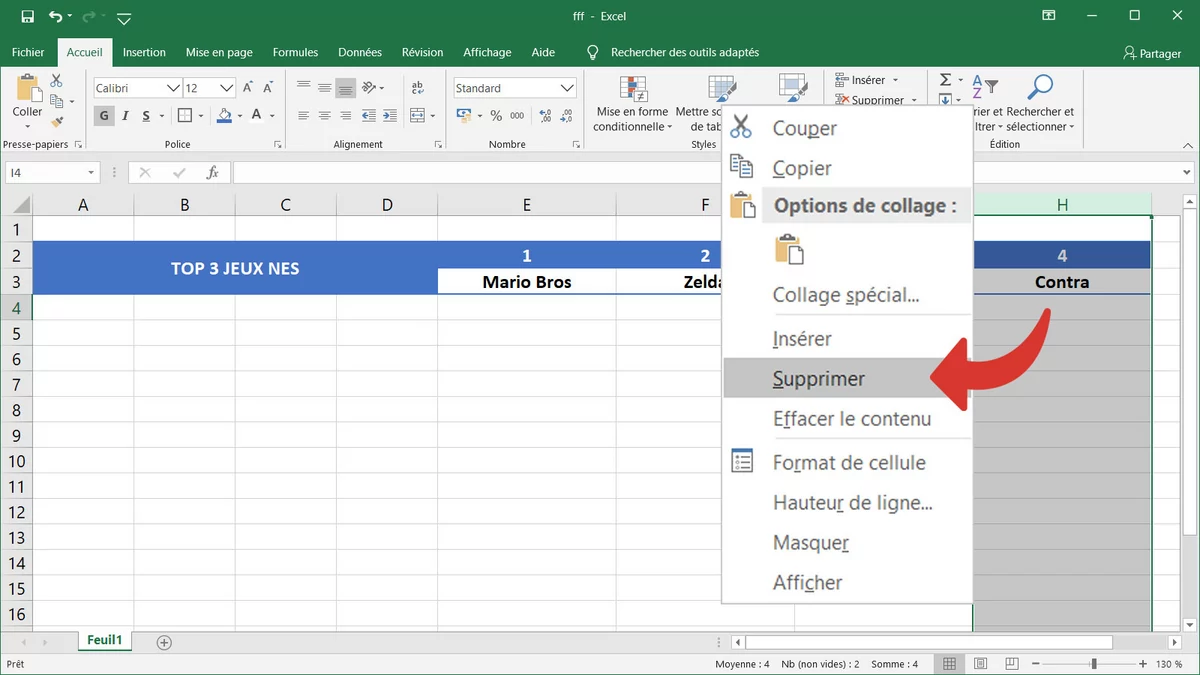Open Nombre dialog launcher
The width and height of the screenshot is (1200, 675).
click(575, 145)
